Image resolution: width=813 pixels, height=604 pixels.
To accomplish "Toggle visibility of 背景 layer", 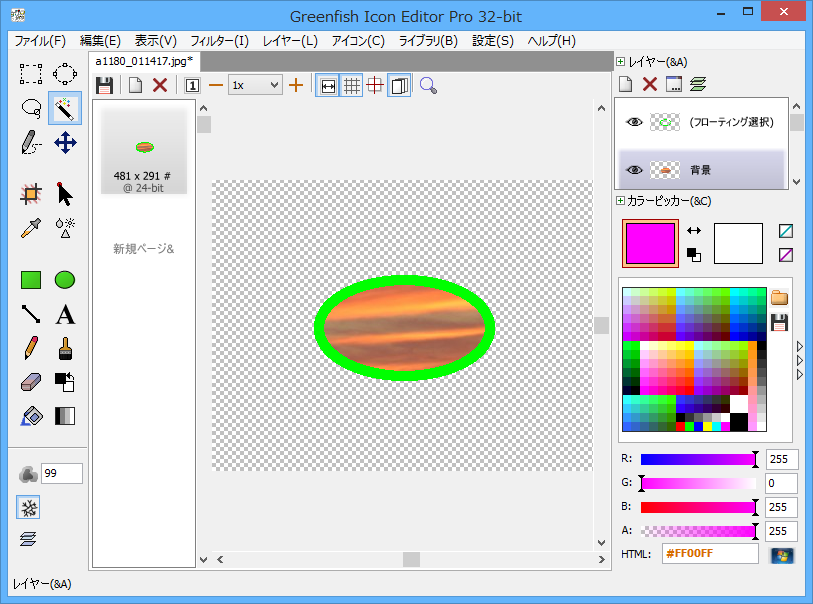I will tap(633, 170).
